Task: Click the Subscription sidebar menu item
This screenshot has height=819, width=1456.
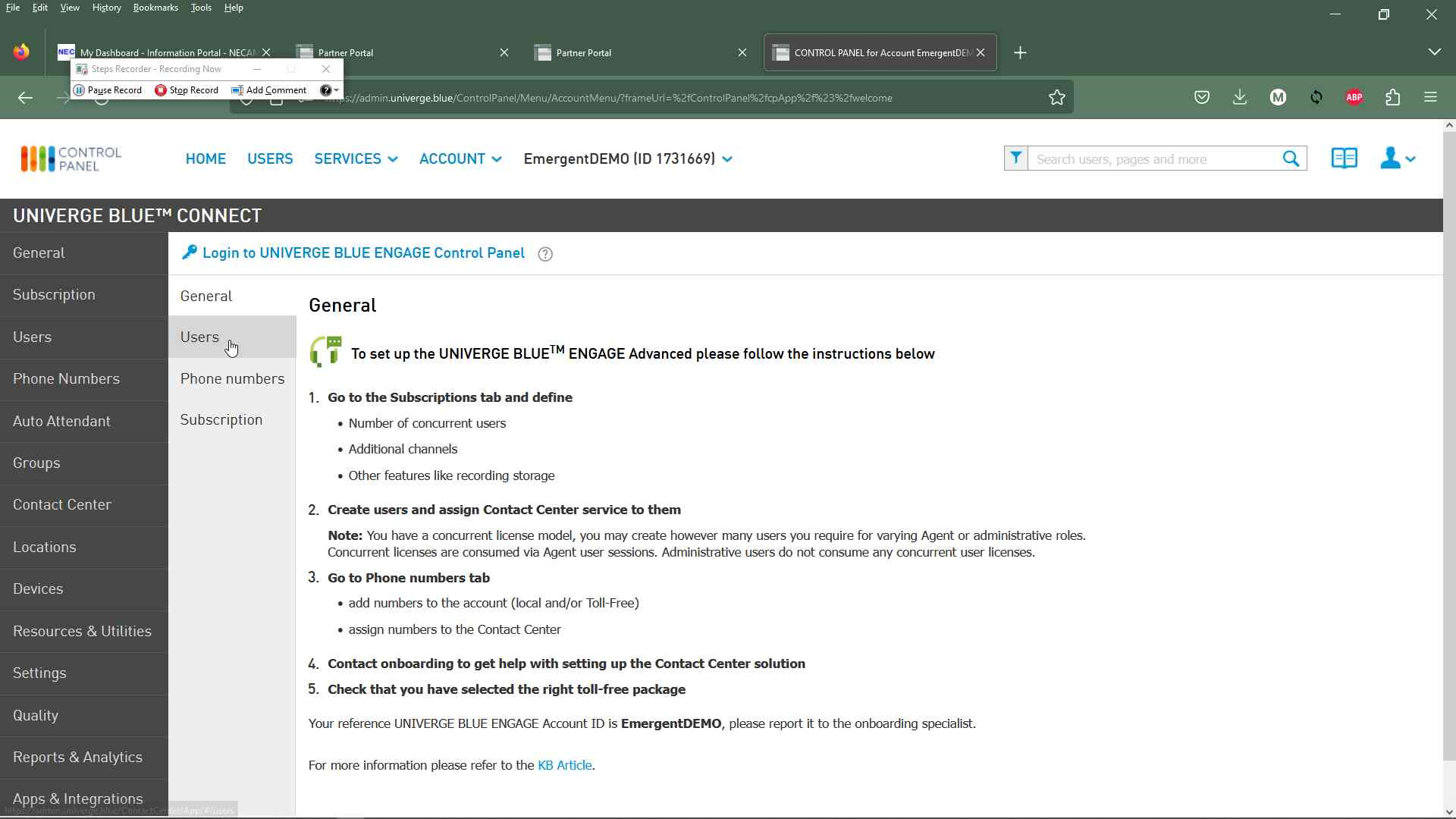Action: point(55,294)
